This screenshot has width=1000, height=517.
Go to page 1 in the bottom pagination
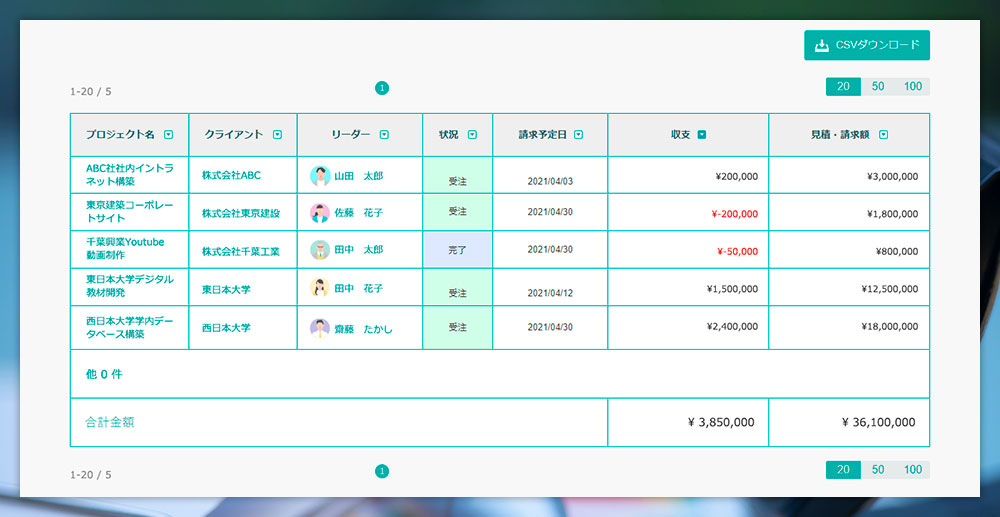382,472
